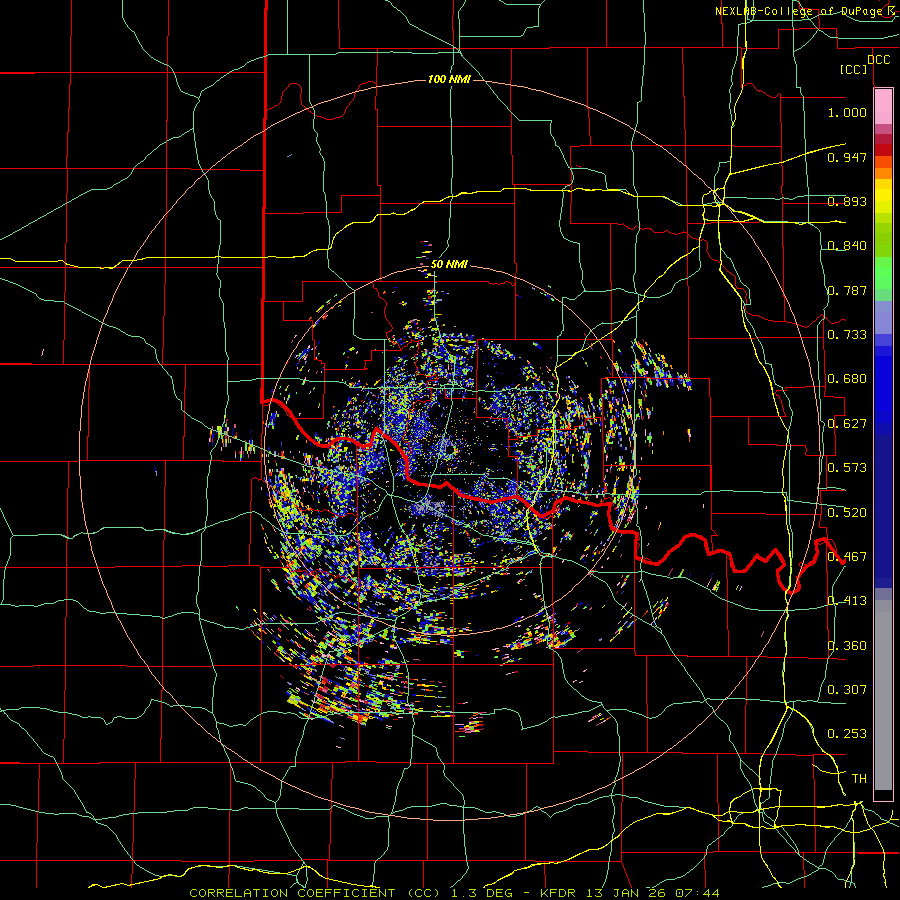Click the Correlation Coefficient product caption
The image size is (900, 900).
pyautogui.click(x=454, y=893)
